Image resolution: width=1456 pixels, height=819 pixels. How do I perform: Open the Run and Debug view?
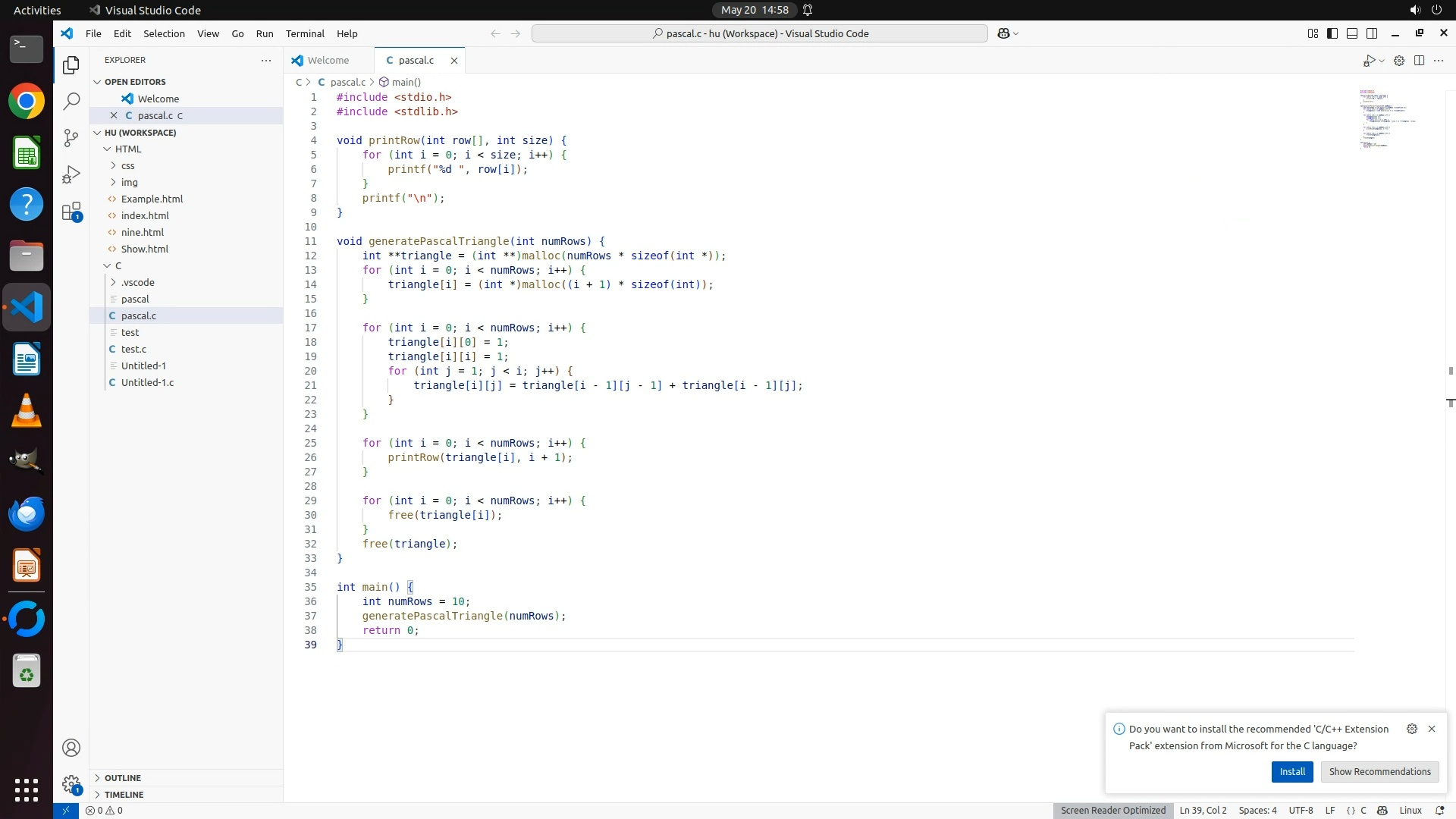point(71,175)
